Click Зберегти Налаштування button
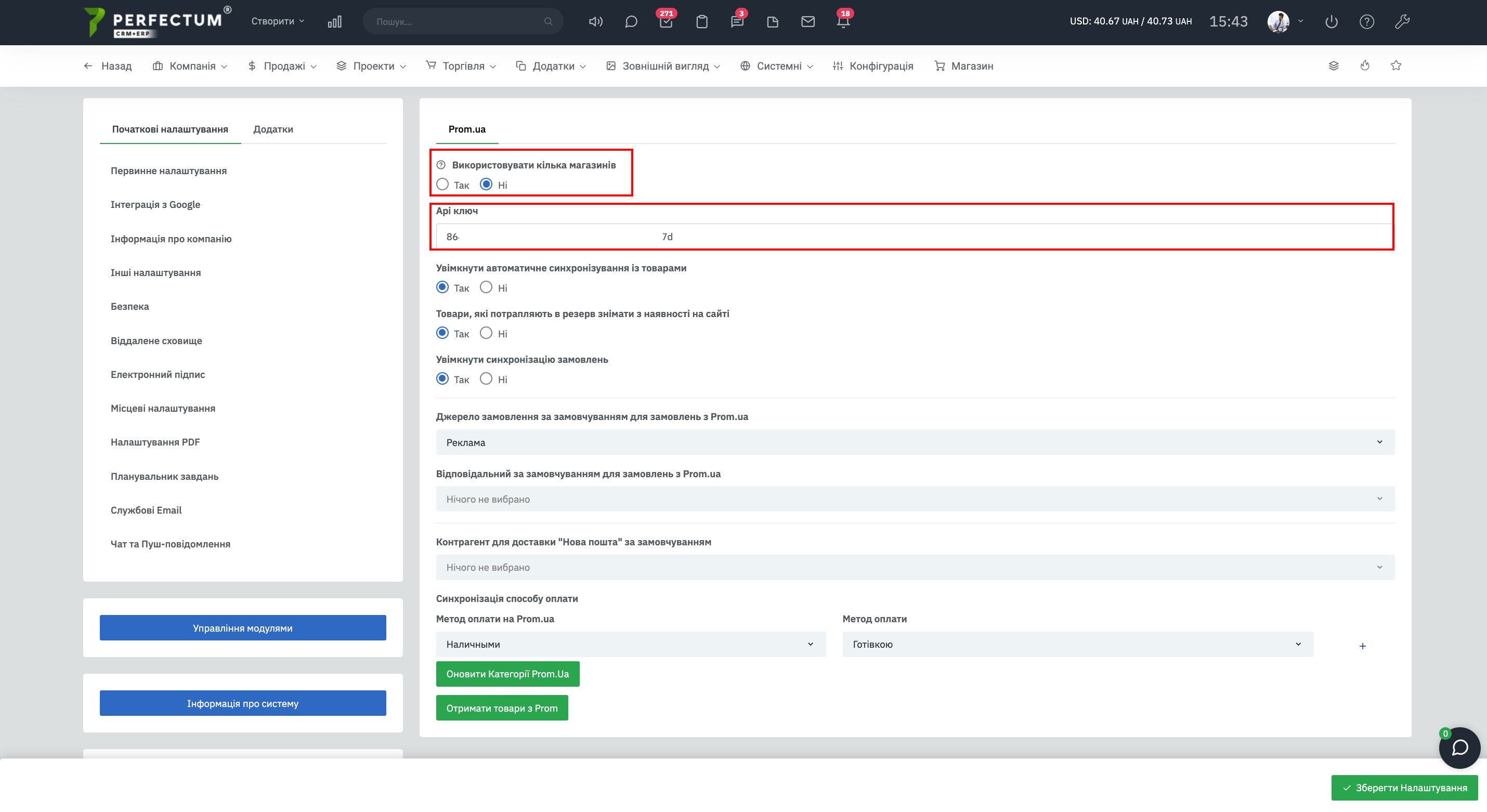This screenshot has height=812, width=1487. [1404, 787]
